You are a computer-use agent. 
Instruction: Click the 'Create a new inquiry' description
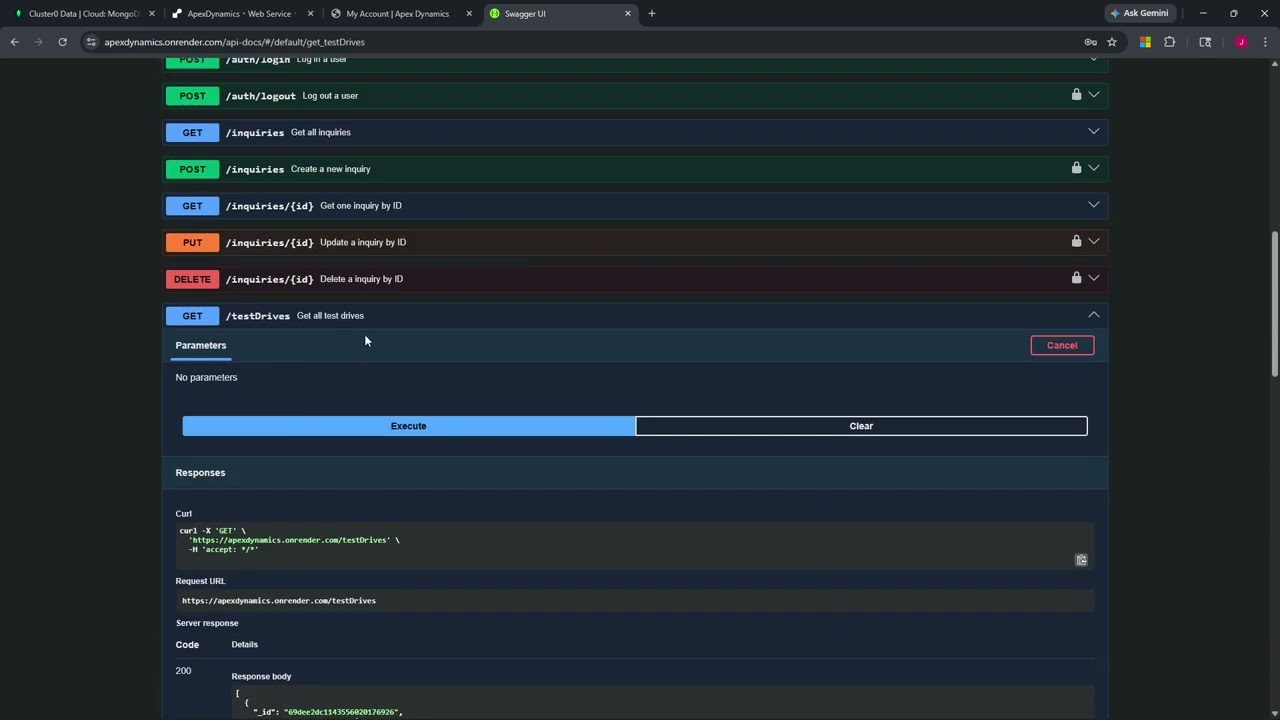click(x=331, y=169)
